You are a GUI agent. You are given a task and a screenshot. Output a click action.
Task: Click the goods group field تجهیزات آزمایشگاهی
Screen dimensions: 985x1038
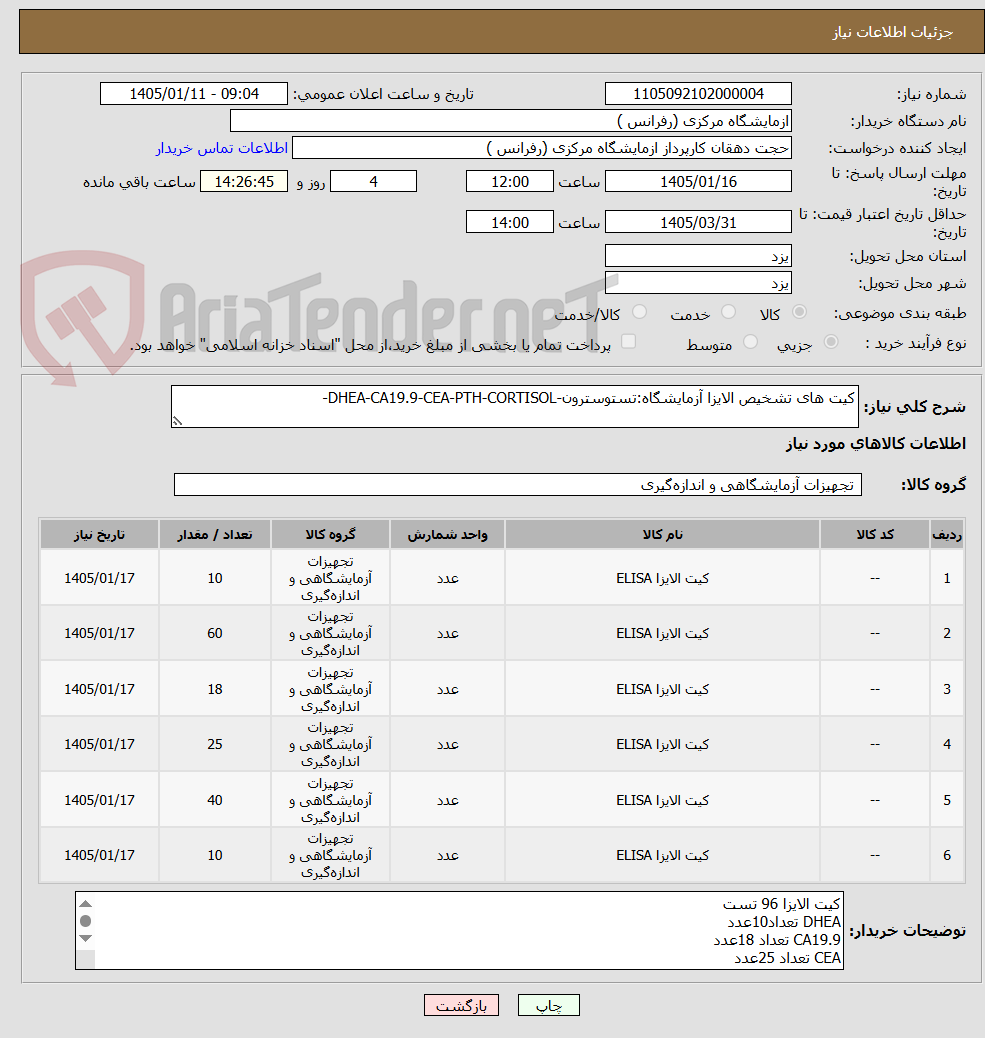tap(518, 485)
